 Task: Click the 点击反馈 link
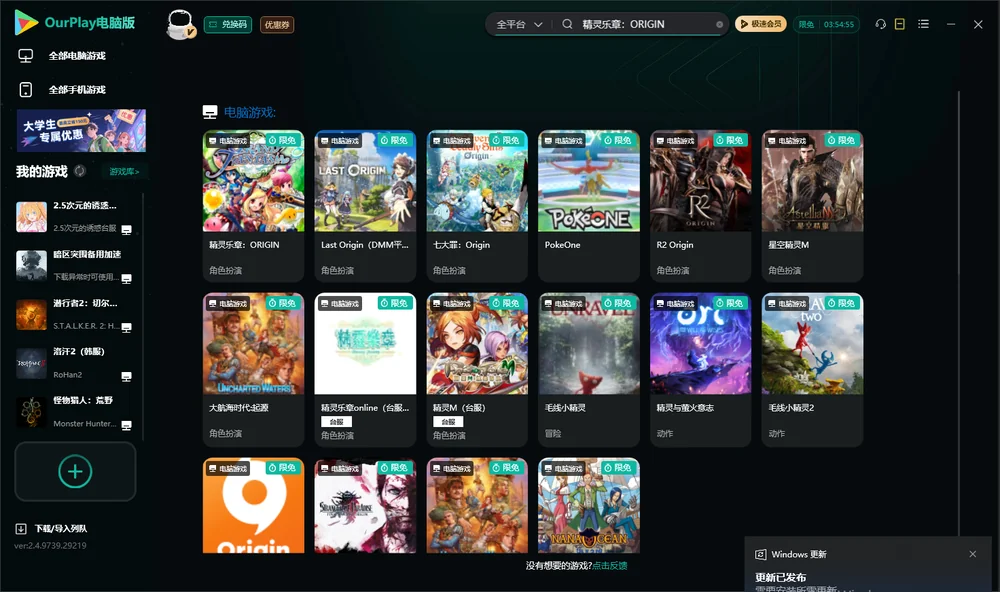coord(610,565)
